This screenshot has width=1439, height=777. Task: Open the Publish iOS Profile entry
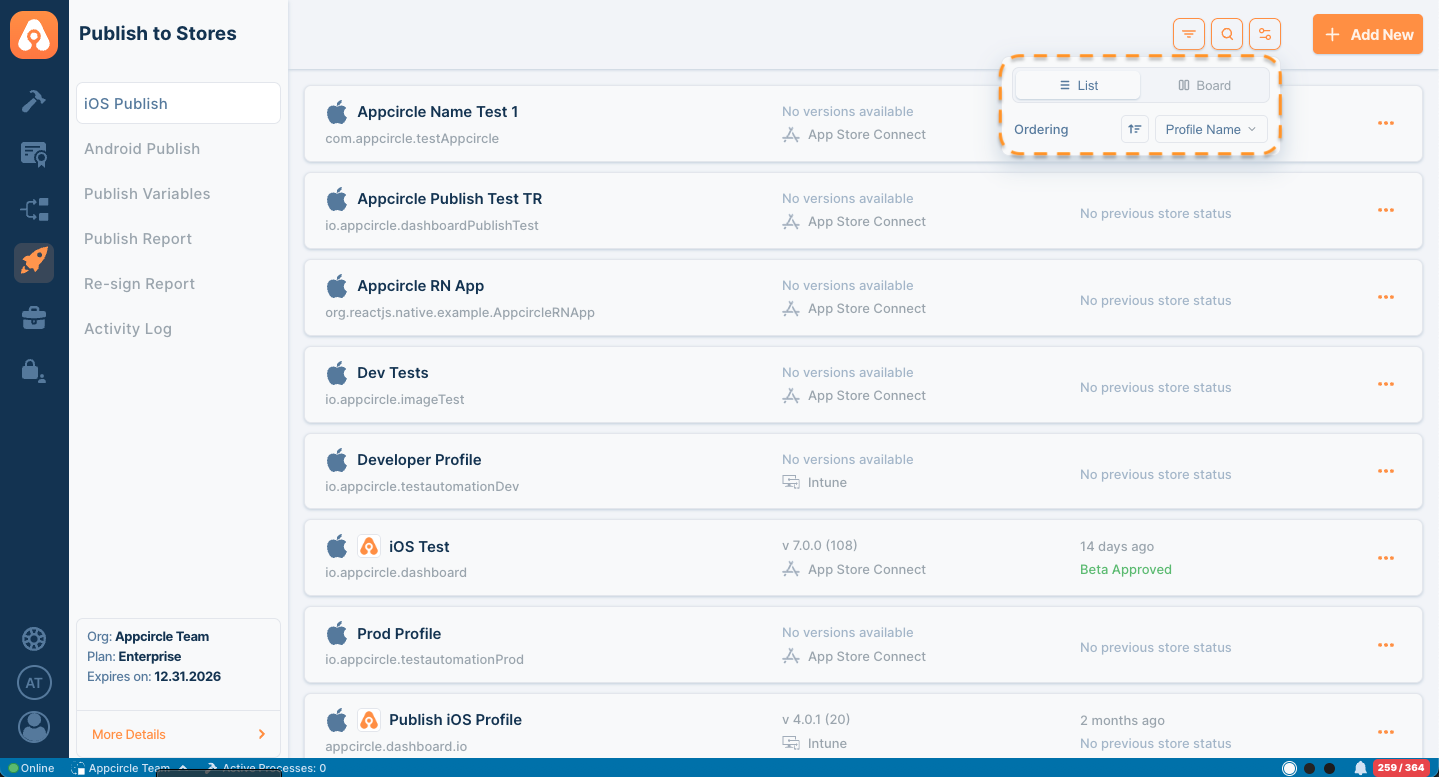863,725
